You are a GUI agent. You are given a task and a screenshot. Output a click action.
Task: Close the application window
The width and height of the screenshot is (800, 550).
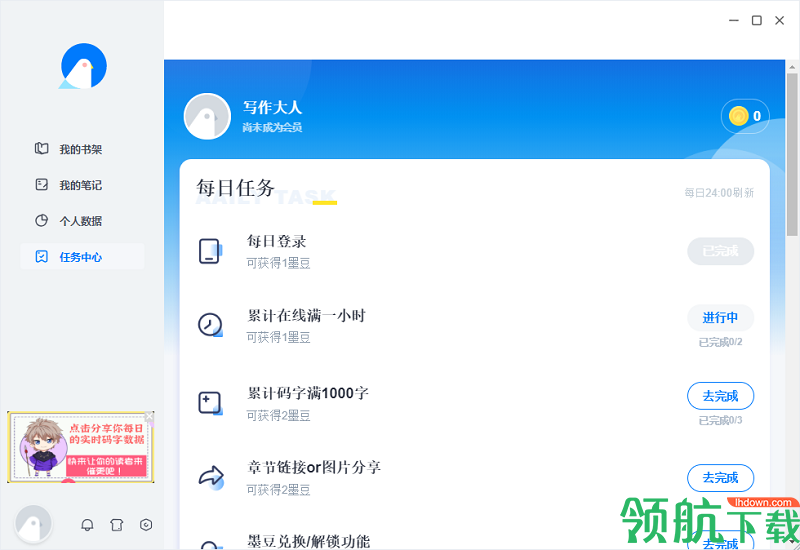(x=780, y=20)
